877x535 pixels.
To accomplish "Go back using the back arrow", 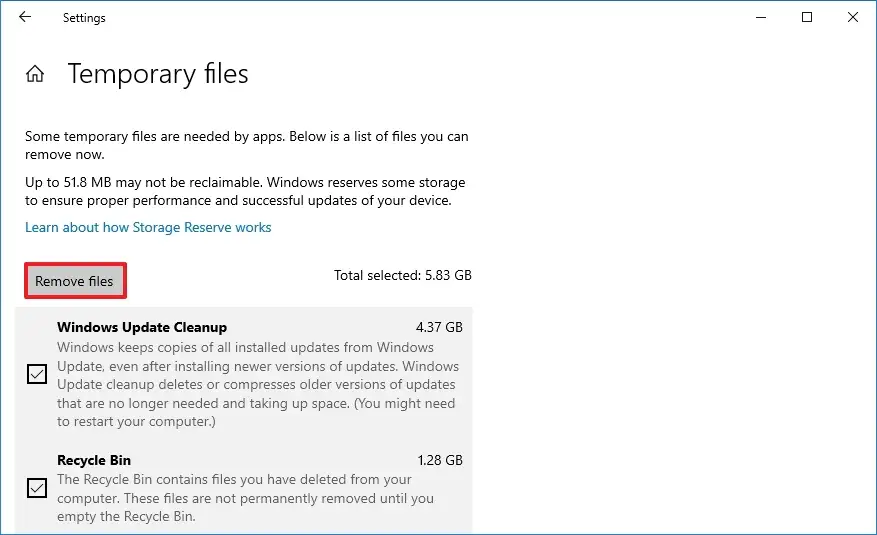I will pyautogui.click(x=25, y=17).
